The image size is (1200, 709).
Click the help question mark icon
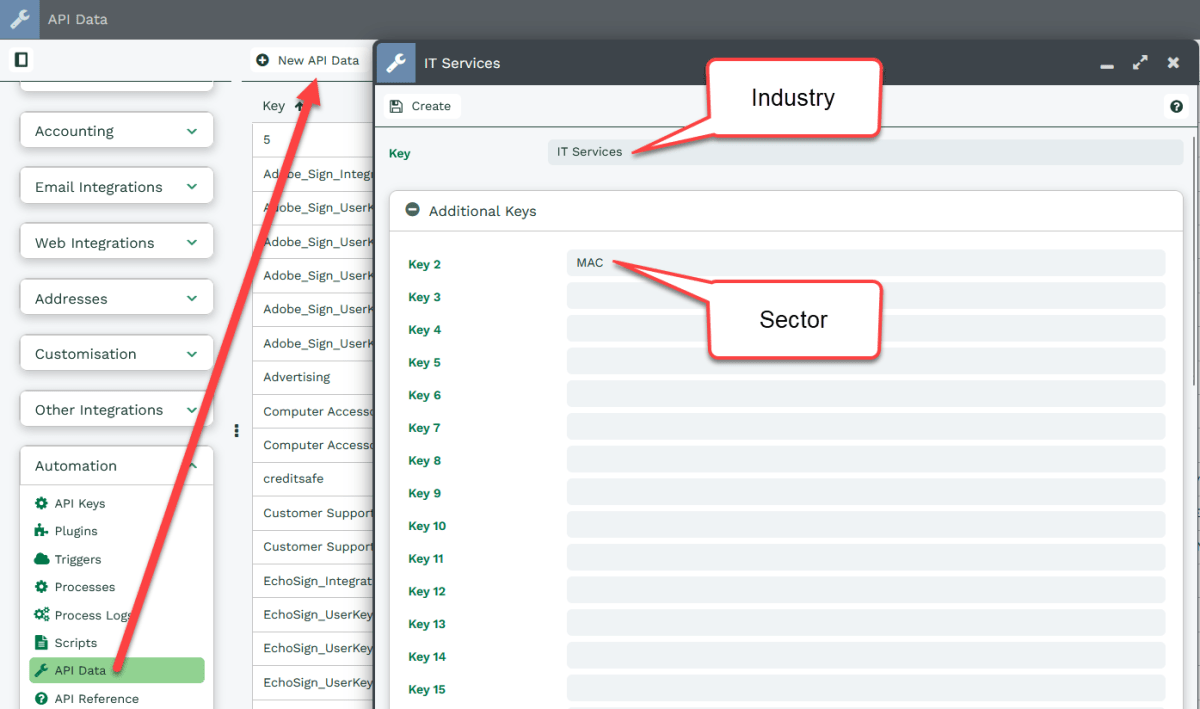(1176, 107)
